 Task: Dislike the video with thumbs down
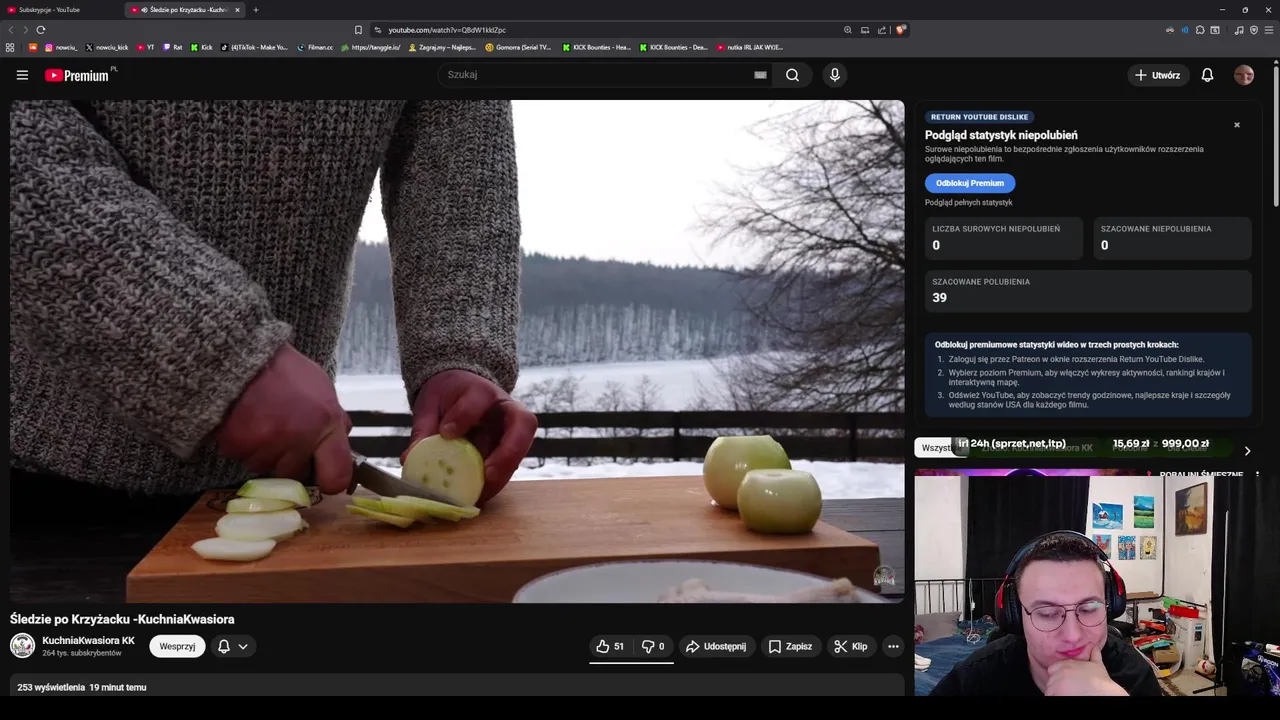(x=653, y=647)
